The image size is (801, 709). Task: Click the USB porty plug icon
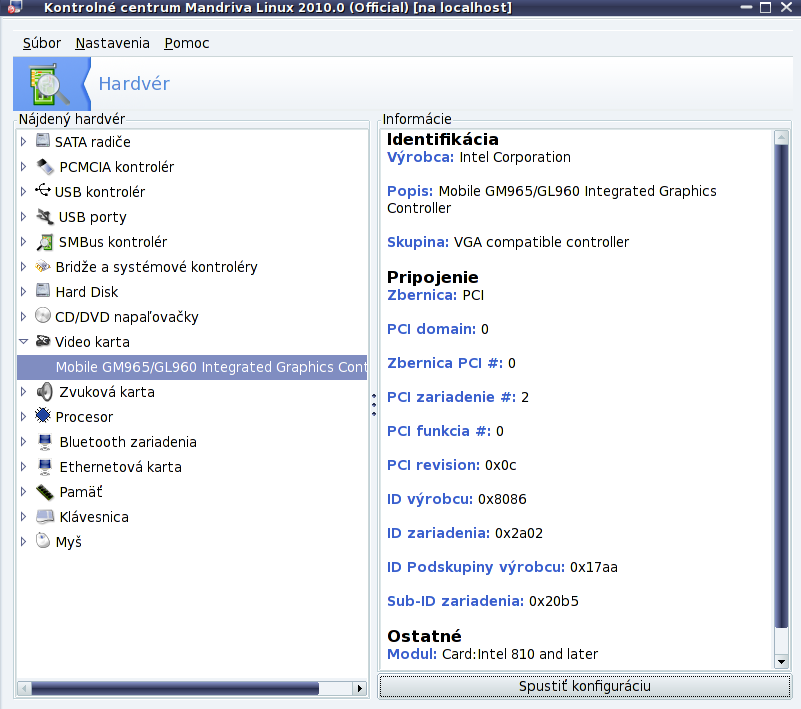45,217
